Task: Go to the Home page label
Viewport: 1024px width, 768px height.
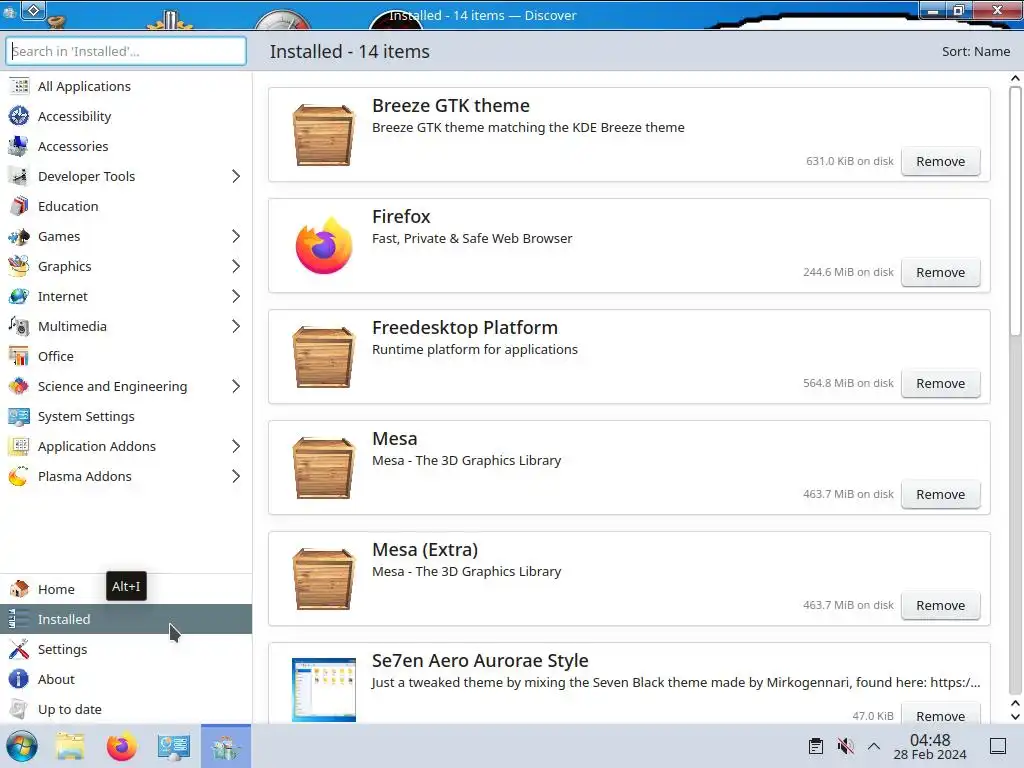Action: pyautogui.click(x=56, y=589)
